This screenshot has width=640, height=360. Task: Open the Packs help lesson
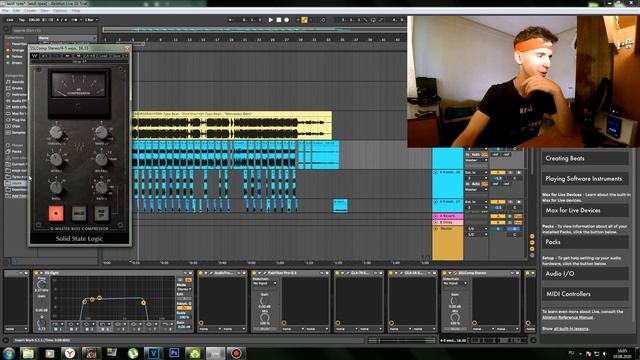pyautogui.click(x=585, y=242)
